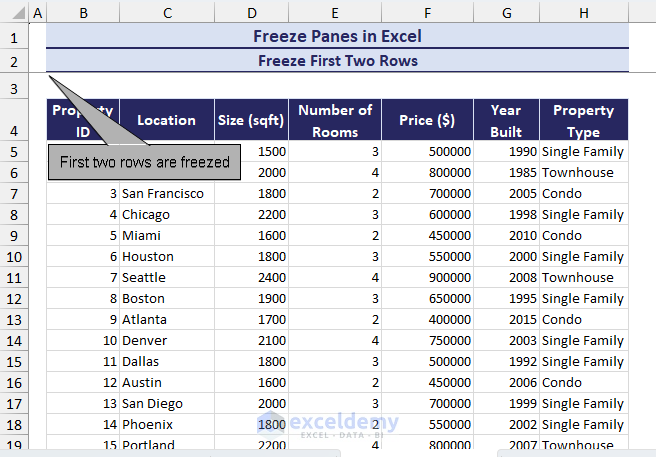The height and width of the screenshot is (457, 656).
Task: Click the price cell 400000
Action: pos(428,320)
